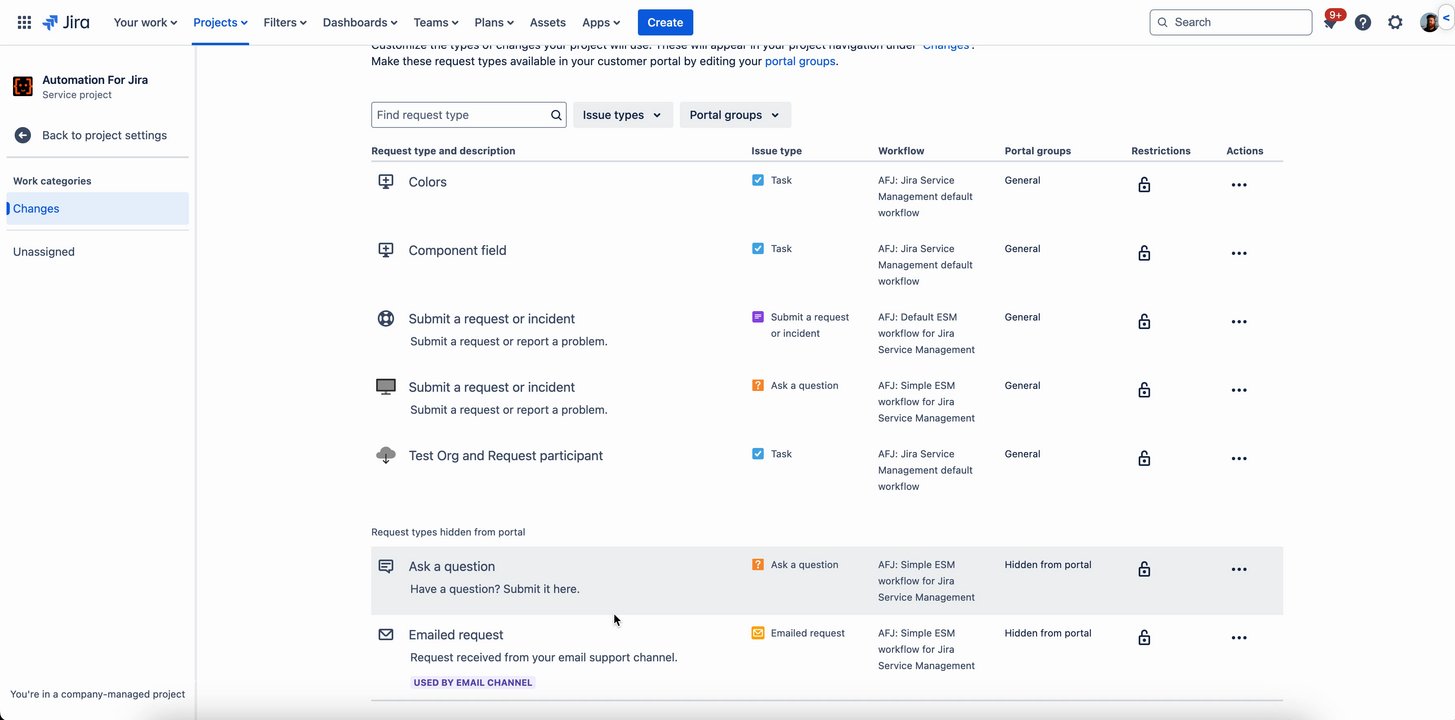Screen dimensions: 1455x720
Task: Expand the Portal groups filter dropdown
Action: tap(735, 115)
